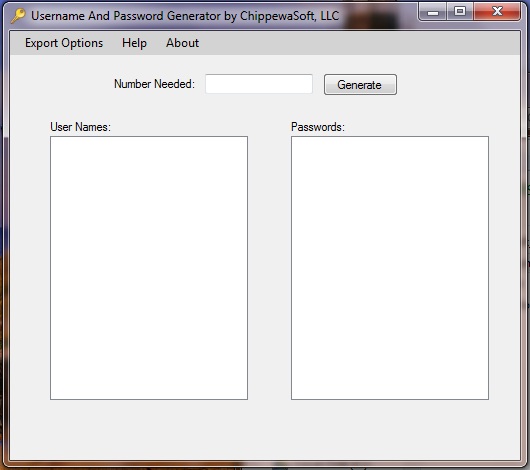The height and width of the screenshot is (470, 530).
Task: Close the Username And Password Generator window
Action: (497, 12)
